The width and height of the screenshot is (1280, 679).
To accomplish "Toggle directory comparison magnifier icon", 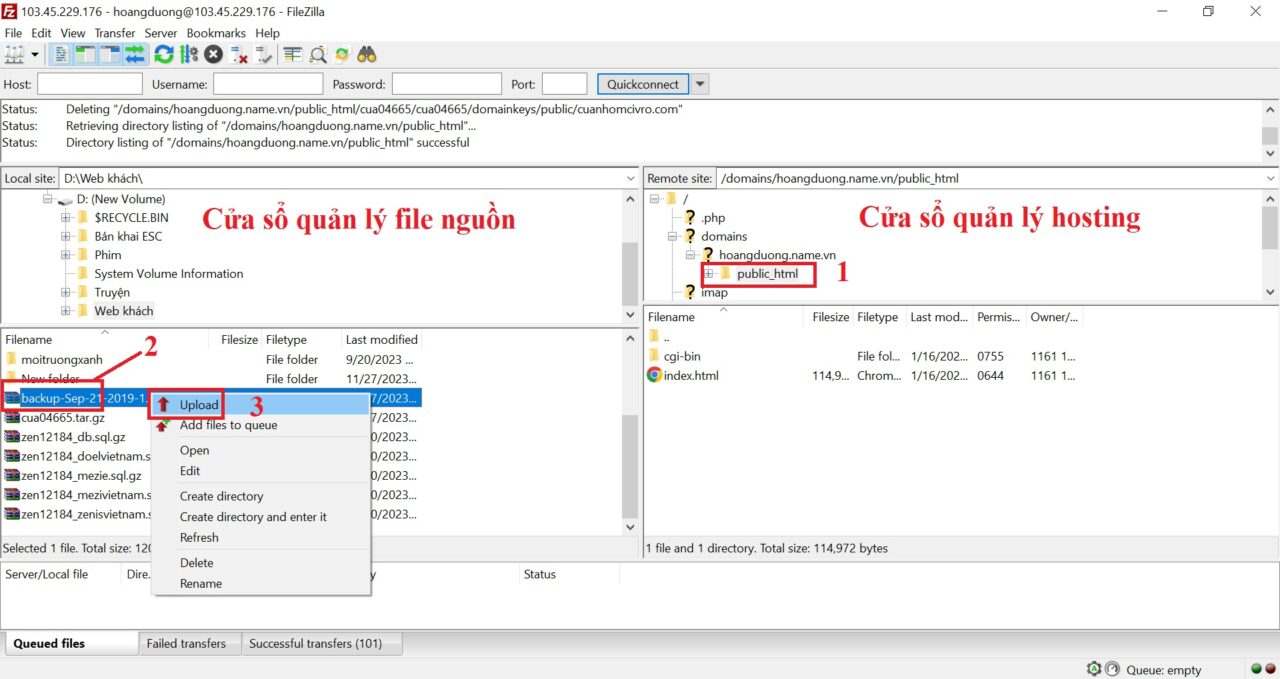I will click(318, 54).
